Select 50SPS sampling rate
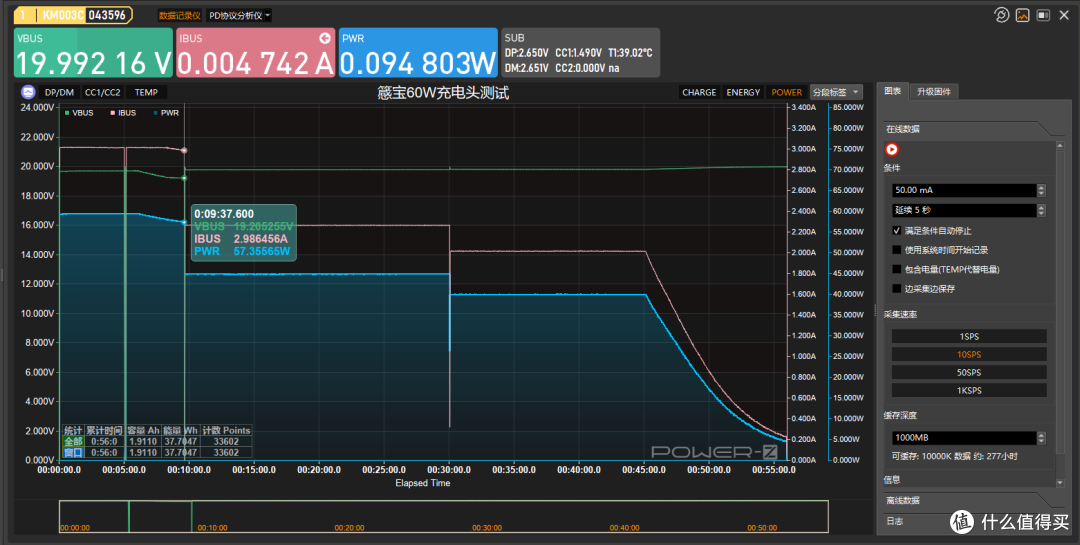The height and width of the screenshot is (545, 1080). tap(969, 372)
